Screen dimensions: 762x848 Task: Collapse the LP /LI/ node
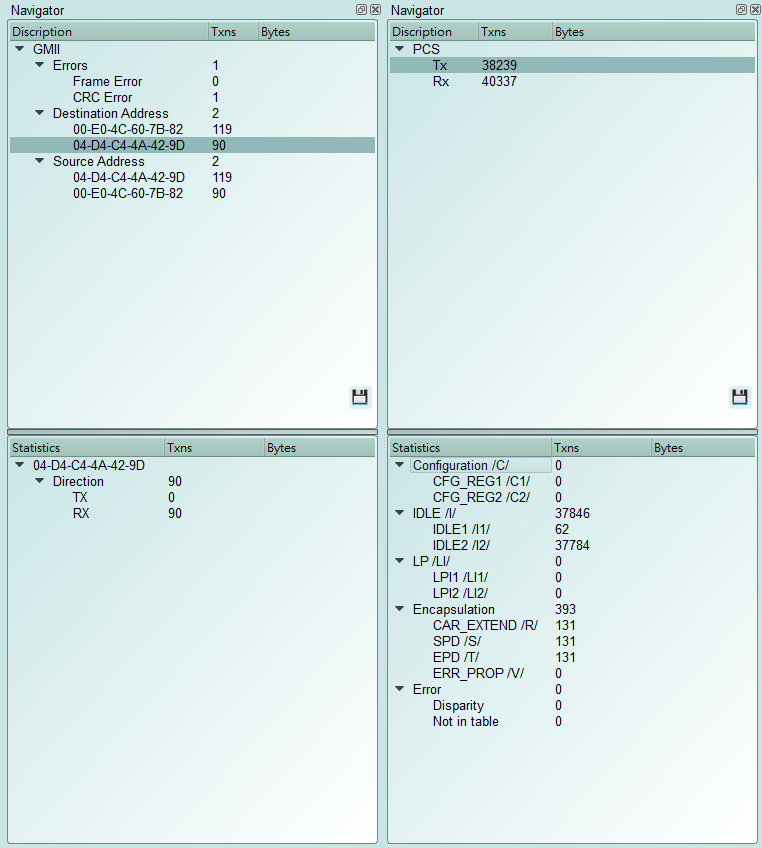[400, 561]
